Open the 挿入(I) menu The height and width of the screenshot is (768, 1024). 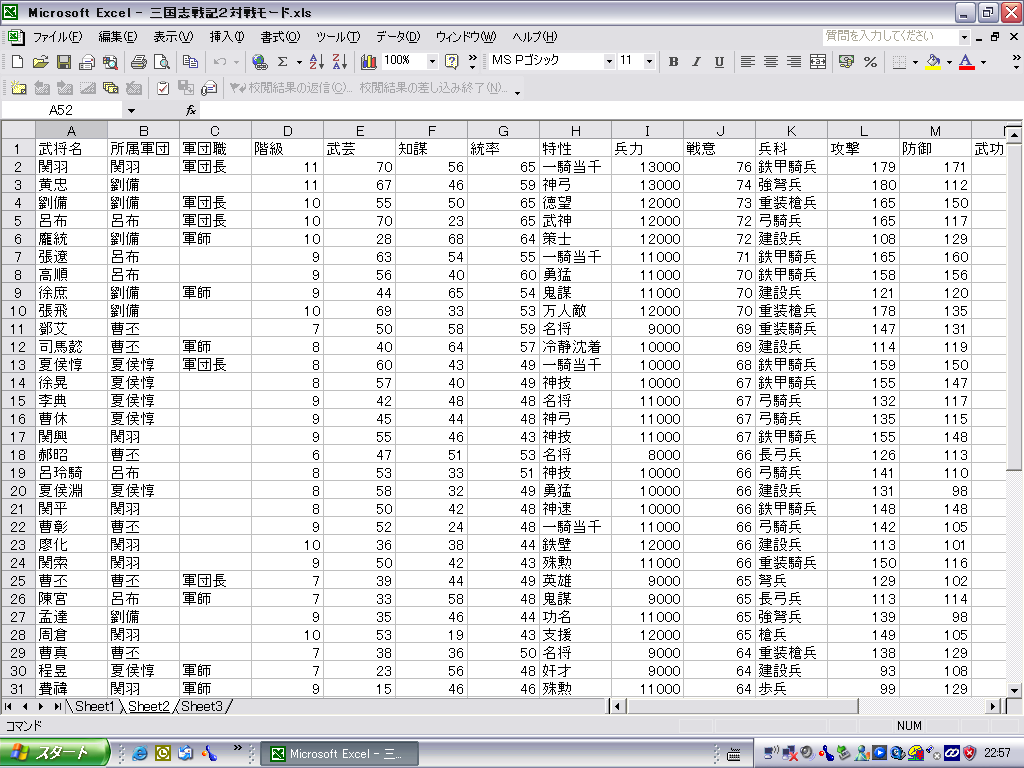click(227, 37)
